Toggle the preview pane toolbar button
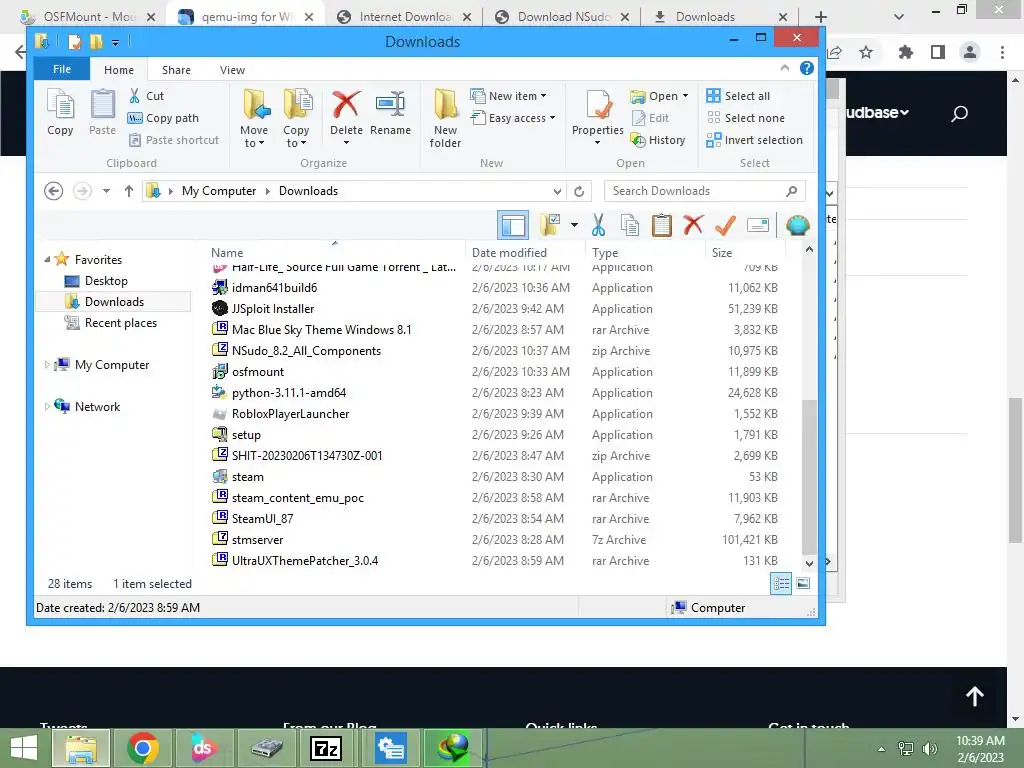This screenshot has width=1024, height=768. (513, 226)
